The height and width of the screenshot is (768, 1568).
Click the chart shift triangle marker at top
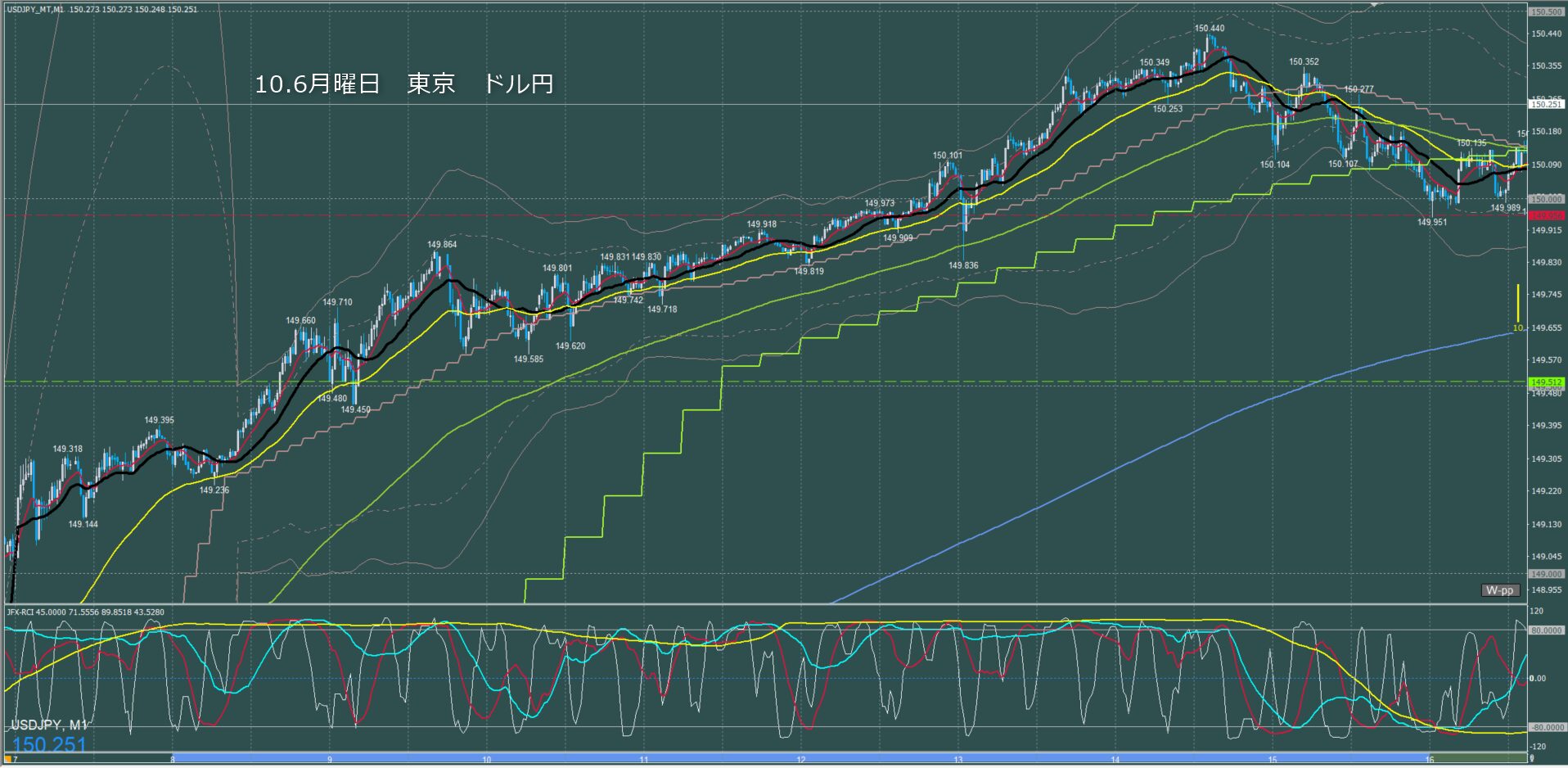[x=1374, y=4]
